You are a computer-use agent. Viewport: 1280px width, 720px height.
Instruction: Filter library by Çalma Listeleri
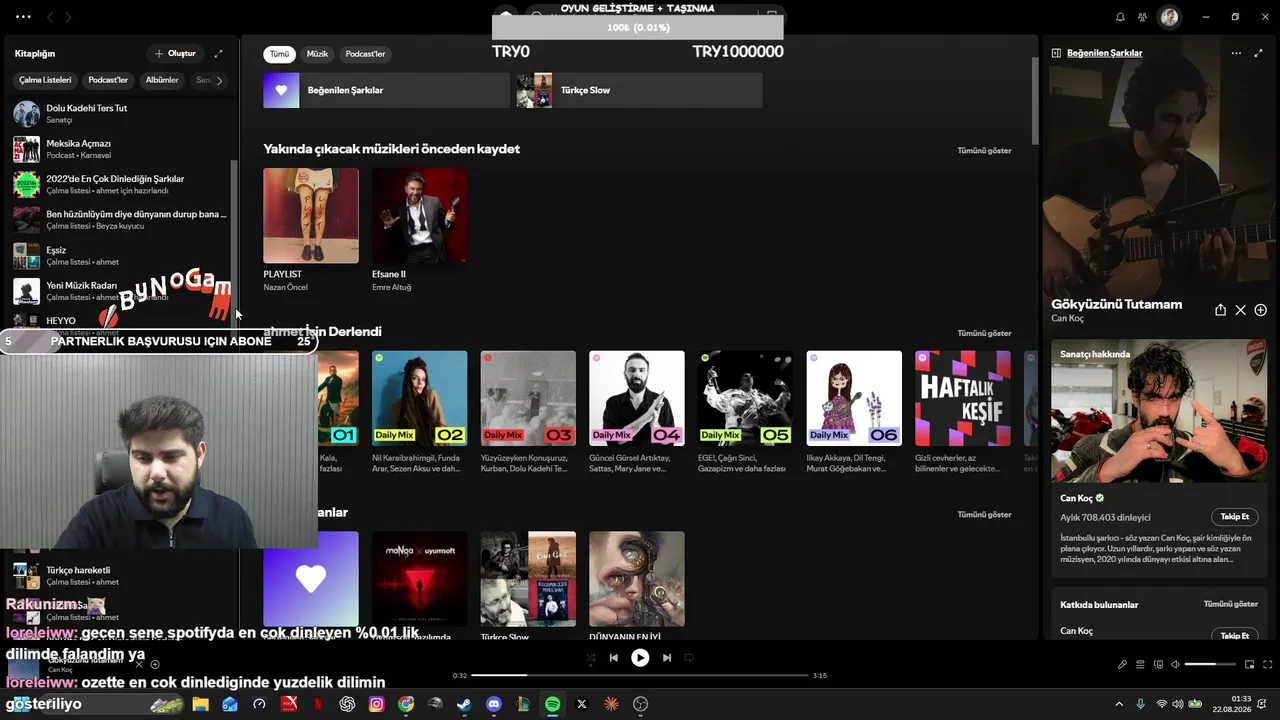45,80
